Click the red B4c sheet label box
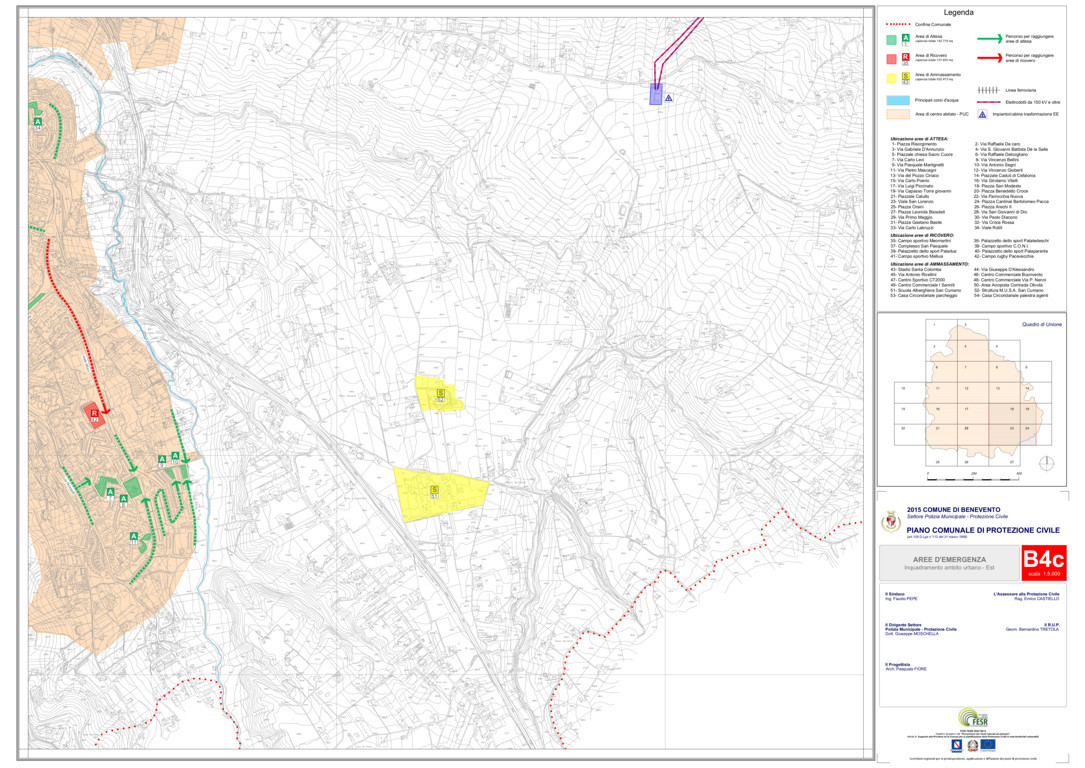The height and width of the screenshot is (768, 1085). pyautogui.click(x=1043, y=562)
